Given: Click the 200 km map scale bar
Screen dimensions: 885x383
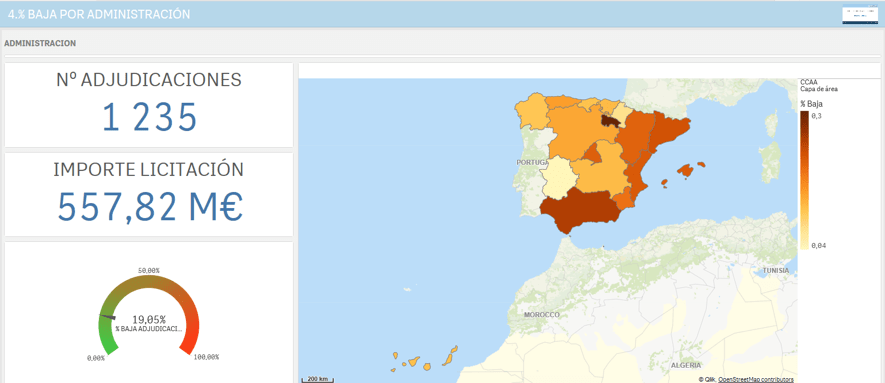Looking at the screenshot, I should (x=318, y=379).
